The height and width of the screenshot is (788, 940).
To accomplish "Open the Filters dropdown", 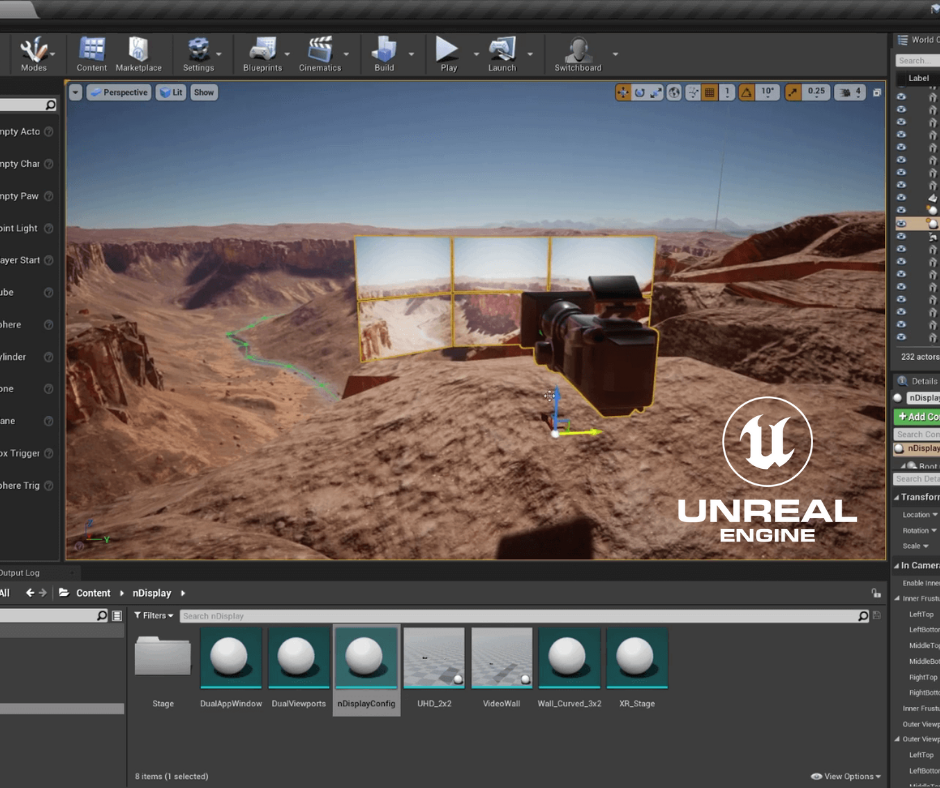I will [153, 615].
